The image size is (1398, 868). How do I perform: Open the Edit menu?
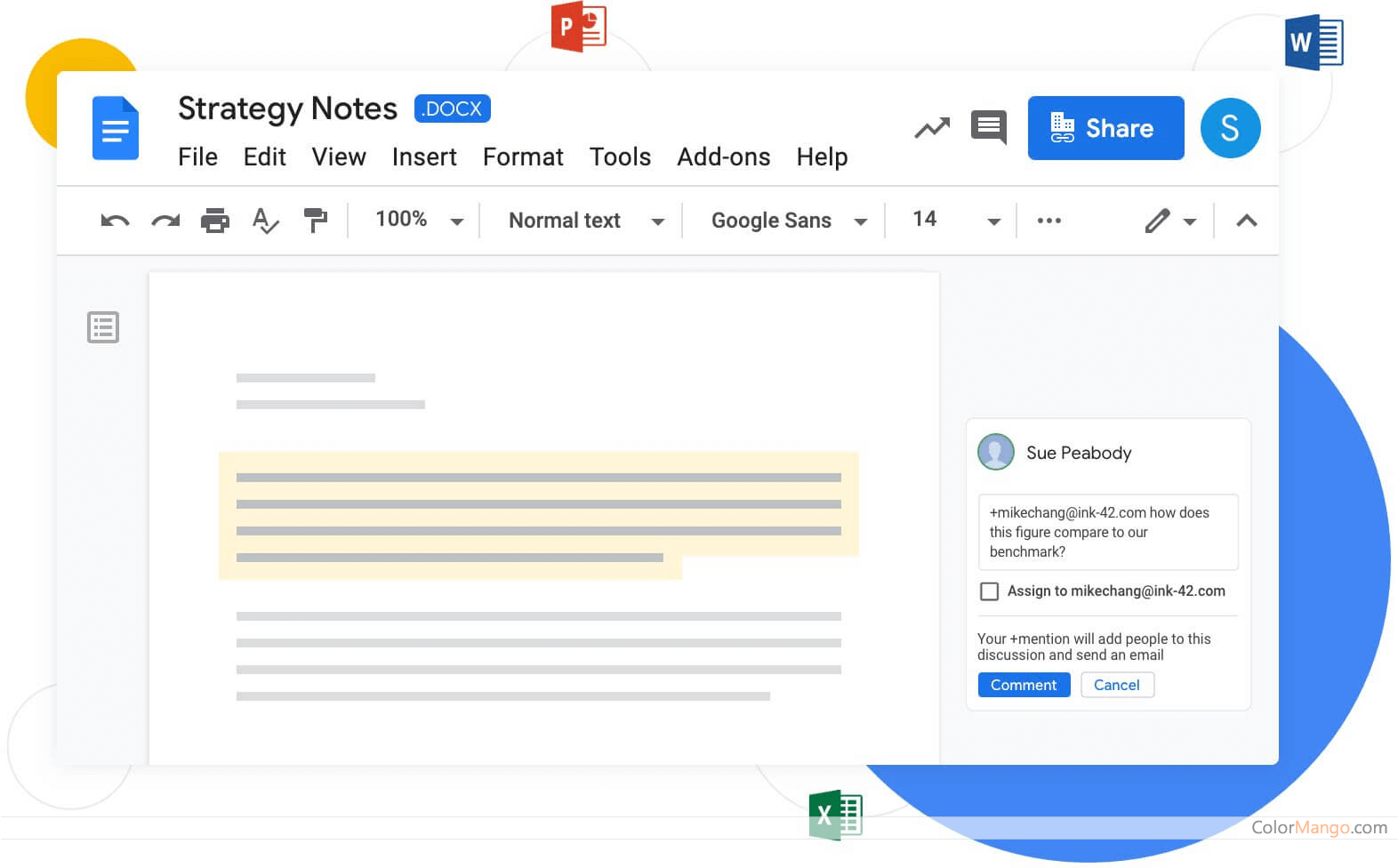[265, 157]
